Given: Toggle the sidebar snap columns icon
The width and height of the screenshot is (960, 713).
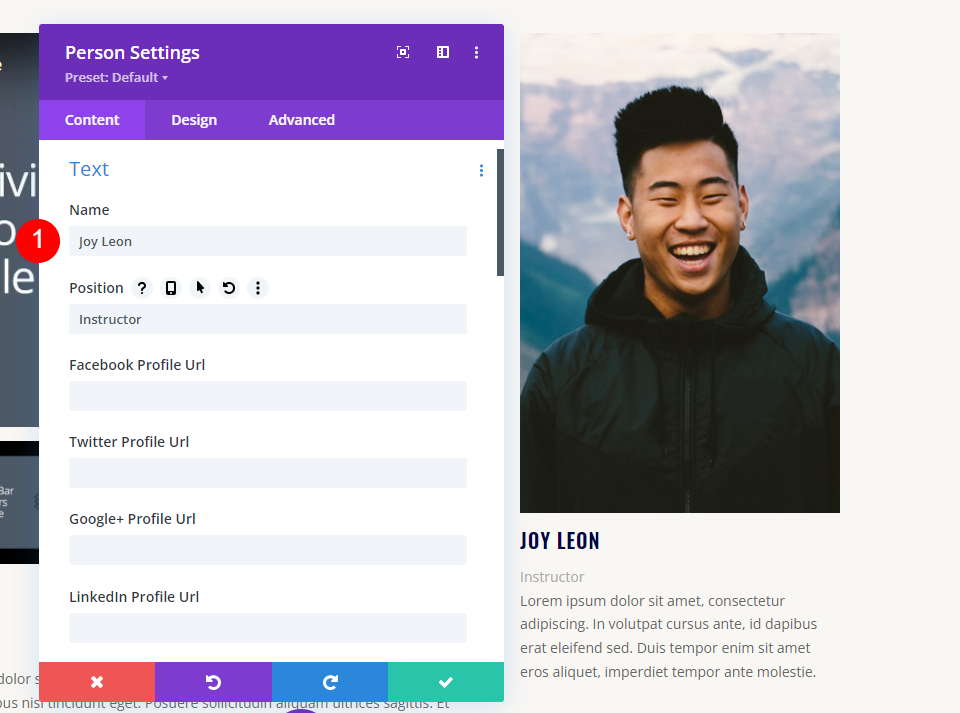Looking at the screenshot, I should click(x=443, y=53).
